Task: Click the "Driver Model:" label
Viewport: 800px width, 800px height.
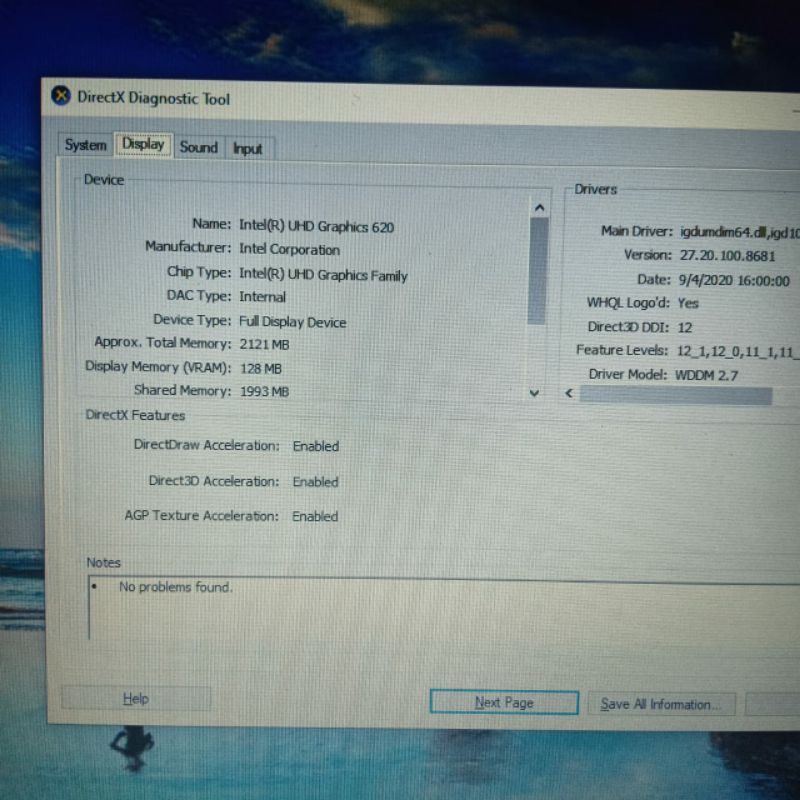Action: (628, 374)
